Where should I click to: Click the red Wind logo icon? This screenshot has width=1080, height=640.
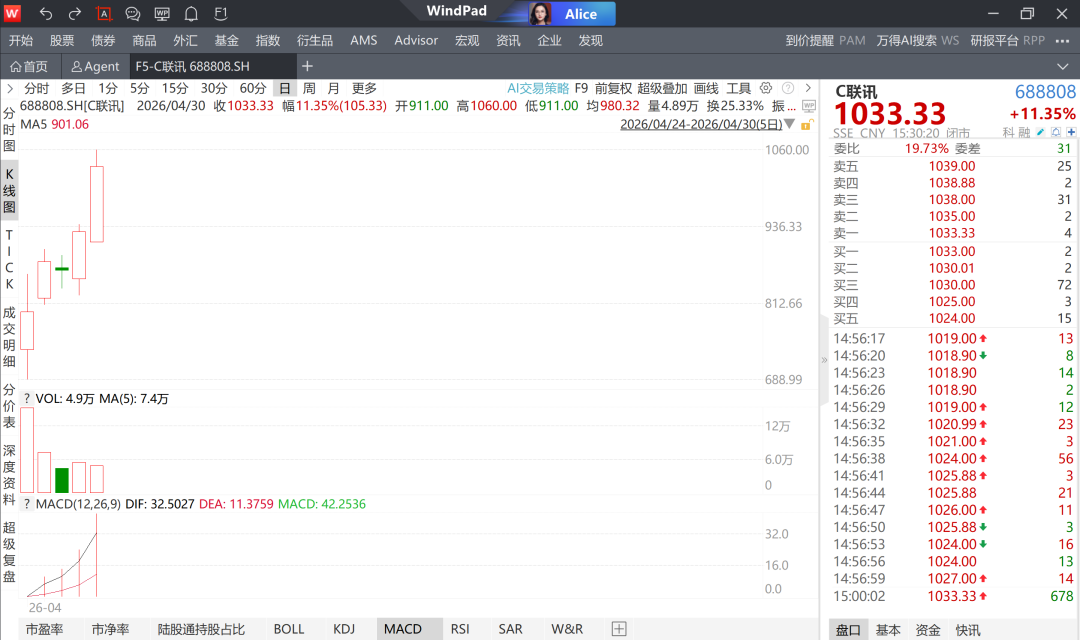pyautogui.click(x=12, y=13)
